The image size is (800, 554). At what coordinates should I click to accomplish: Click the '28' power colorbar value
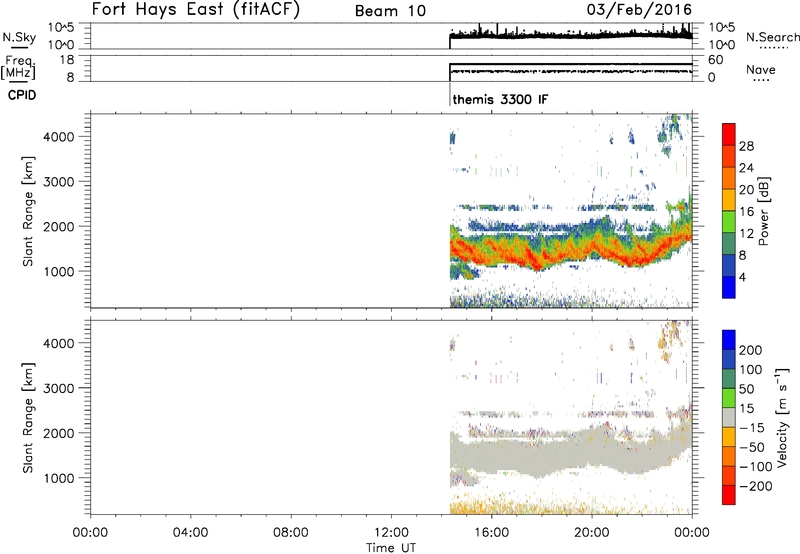[x=746, y=146]
